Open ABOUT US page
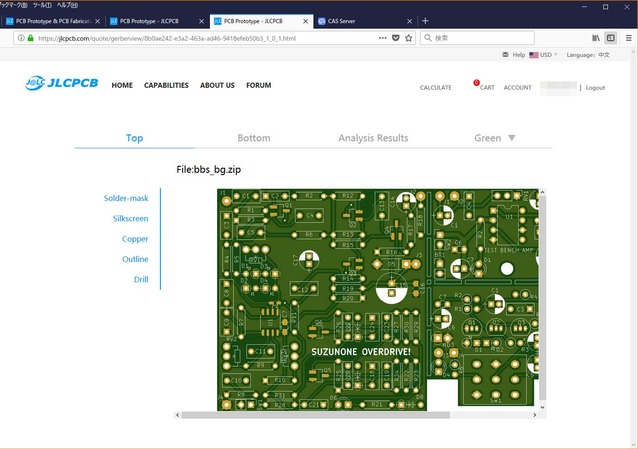Image resolution: width=638 pixels, height=449 pixels. (217, 85)
